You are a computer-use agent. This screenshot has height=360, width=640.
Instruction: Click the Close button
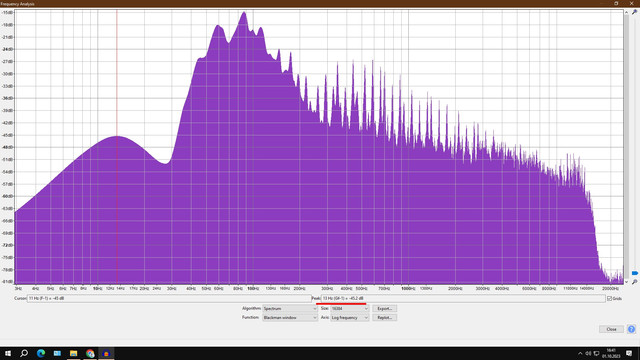611,329
